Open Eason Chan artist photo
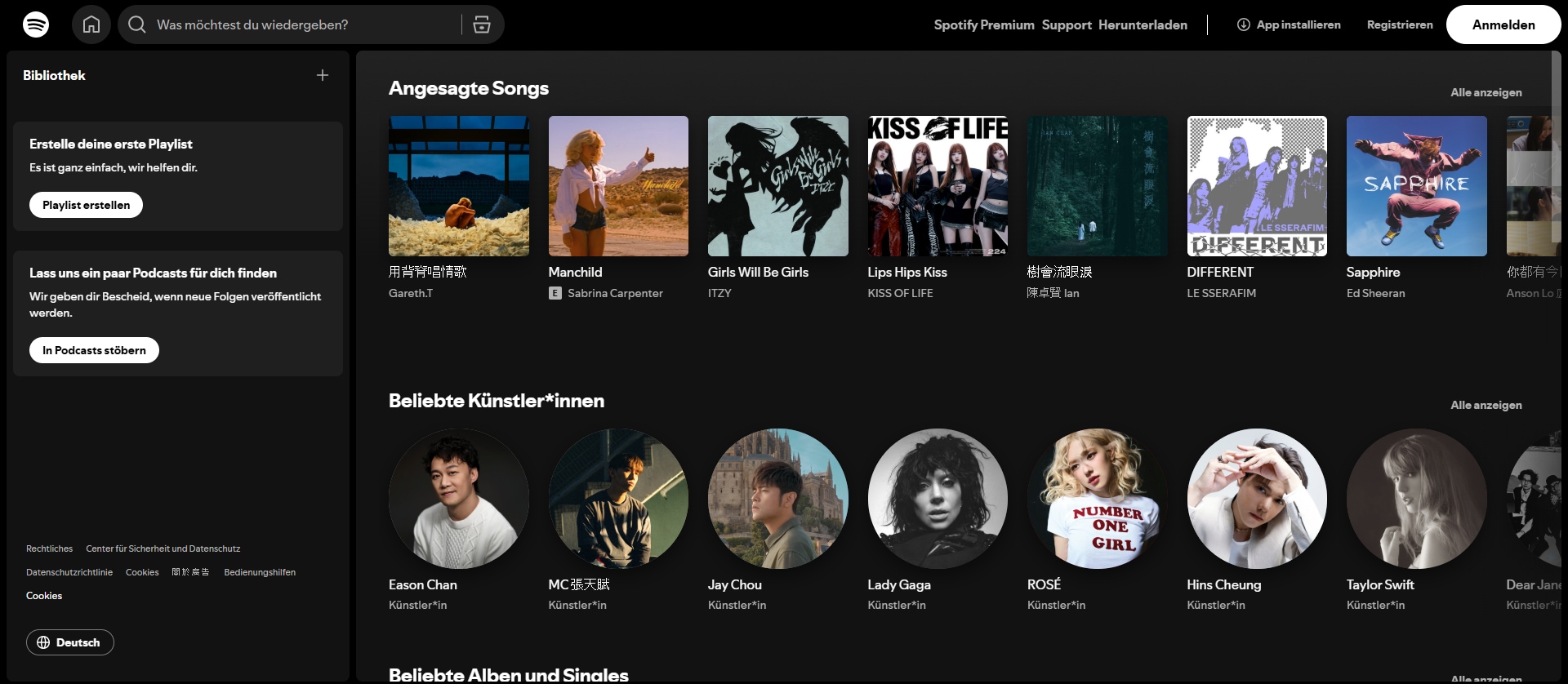 click(459, 499)
